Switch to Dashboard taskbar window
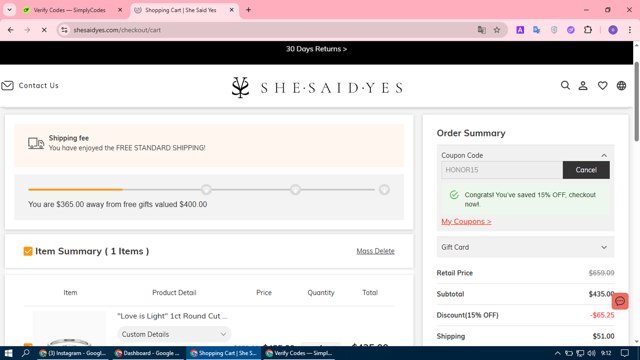This screenshot has width=640, height=360. (148, 353)
